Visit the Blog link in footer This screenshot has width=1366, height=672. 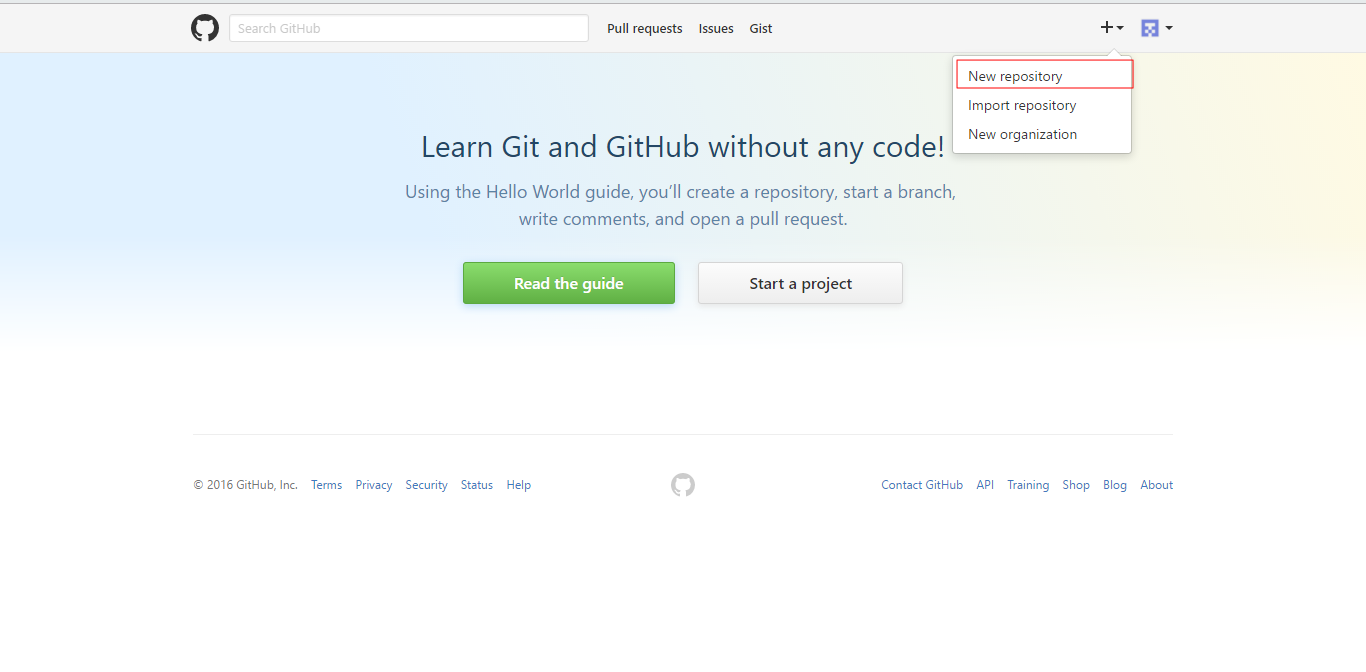click(x=1114, y=485)
